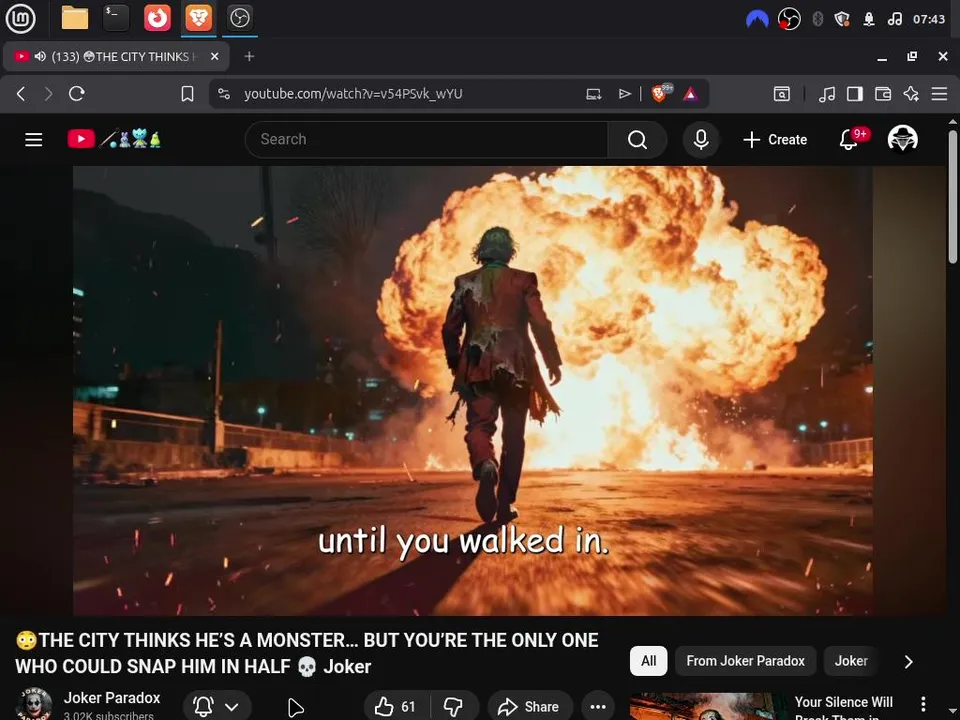Open more actions ellipsis button
960x720 pixels.
[598, 707]
